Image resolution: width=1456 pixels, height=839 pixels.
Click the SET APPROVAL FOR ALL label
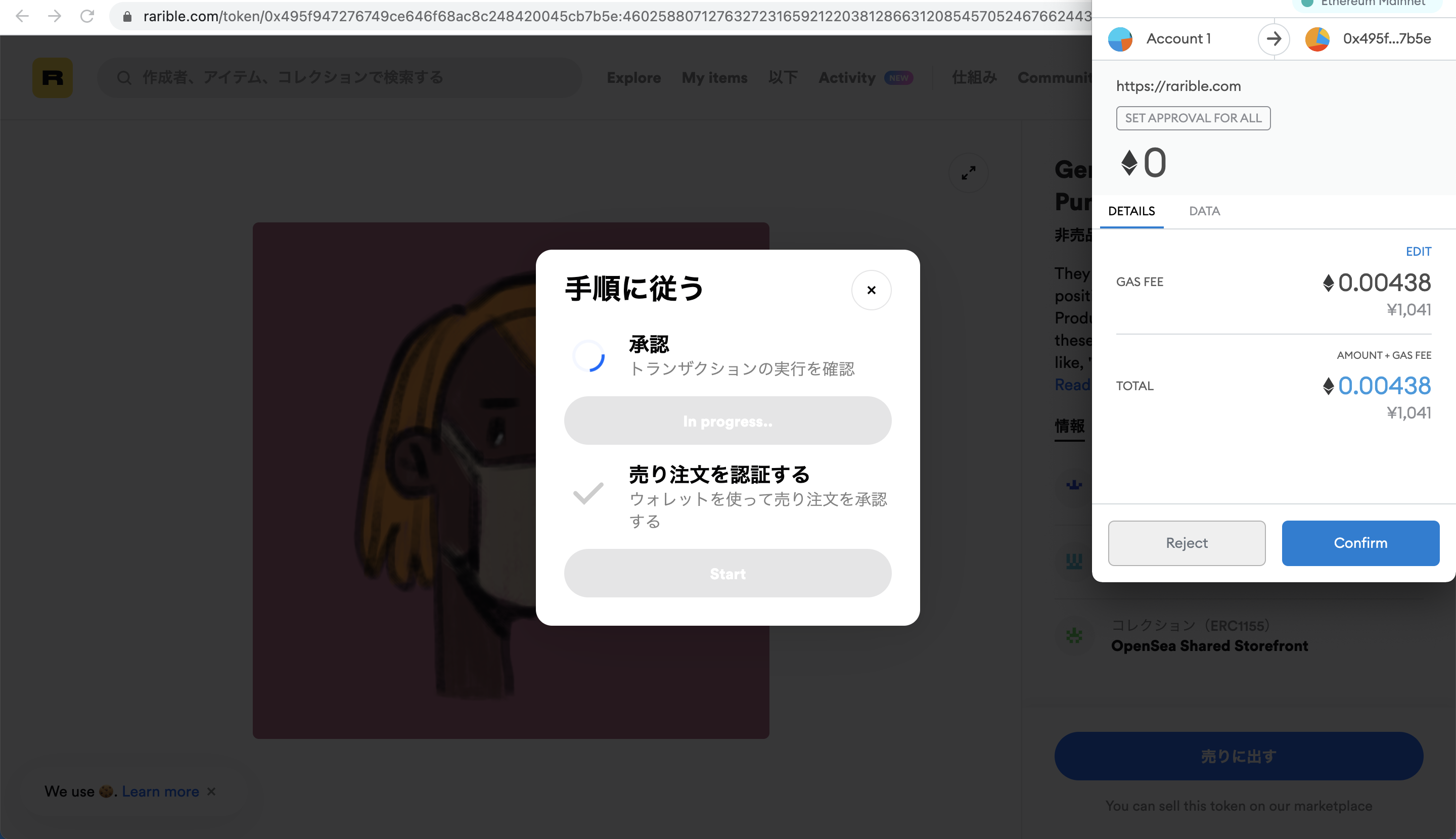[1193, 118]
